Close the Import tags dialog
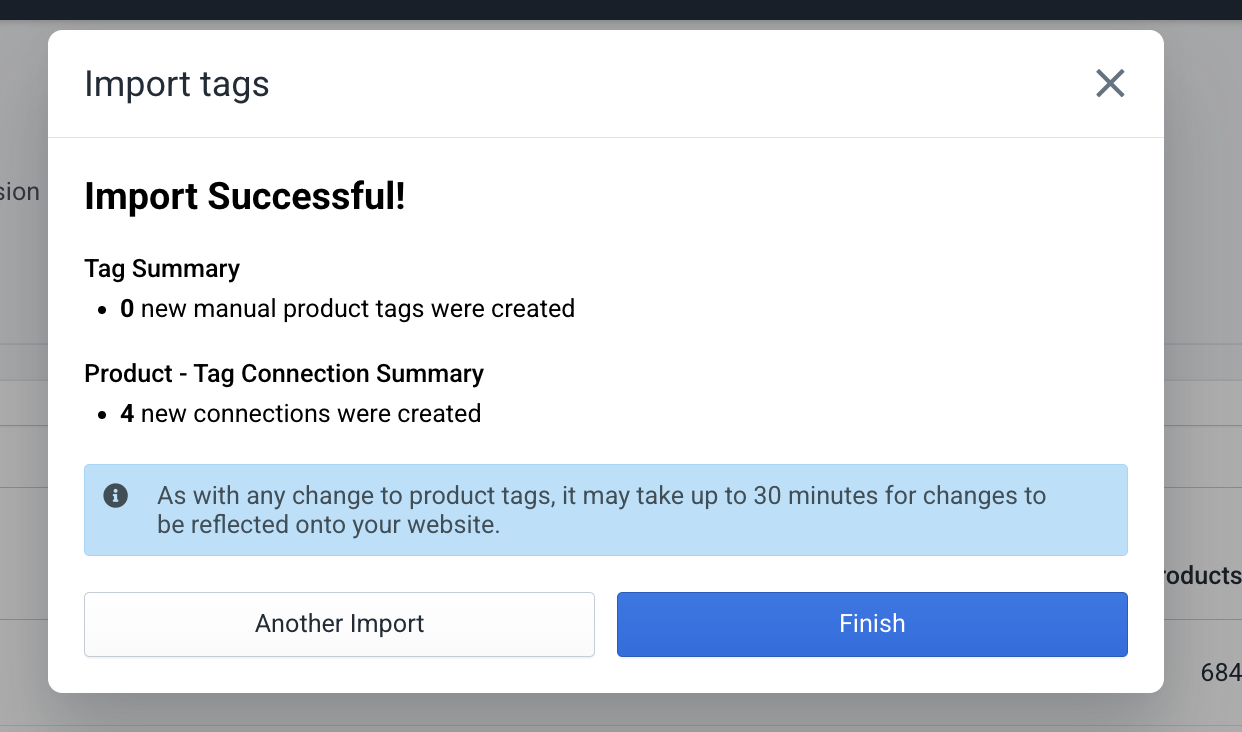This screenshot has height=732, width=1242. [x=1110, y=84]
